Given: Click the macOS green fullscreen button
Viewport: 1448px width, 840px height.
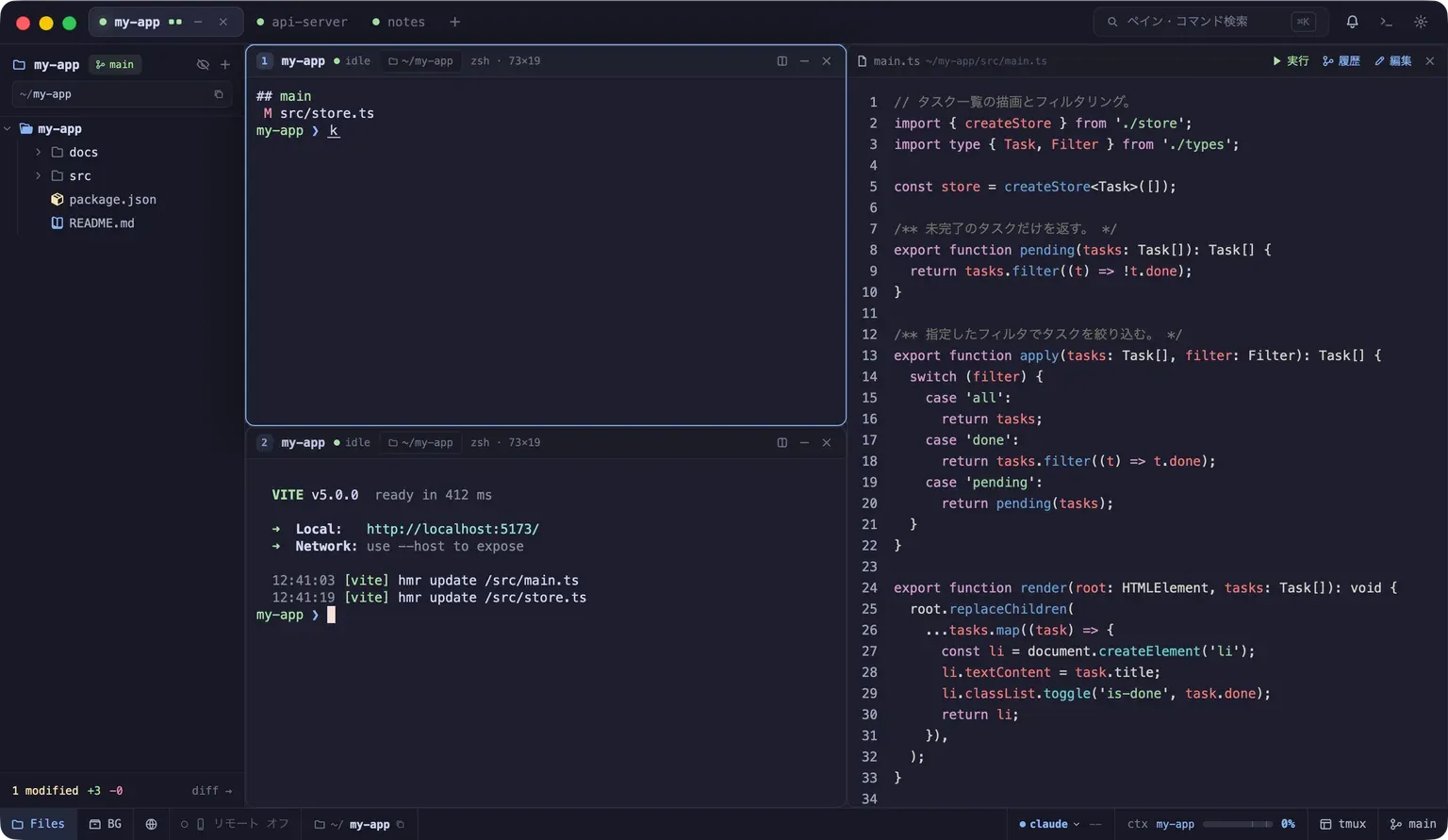Looking at the screenshot, I should [x=69, y=23].
